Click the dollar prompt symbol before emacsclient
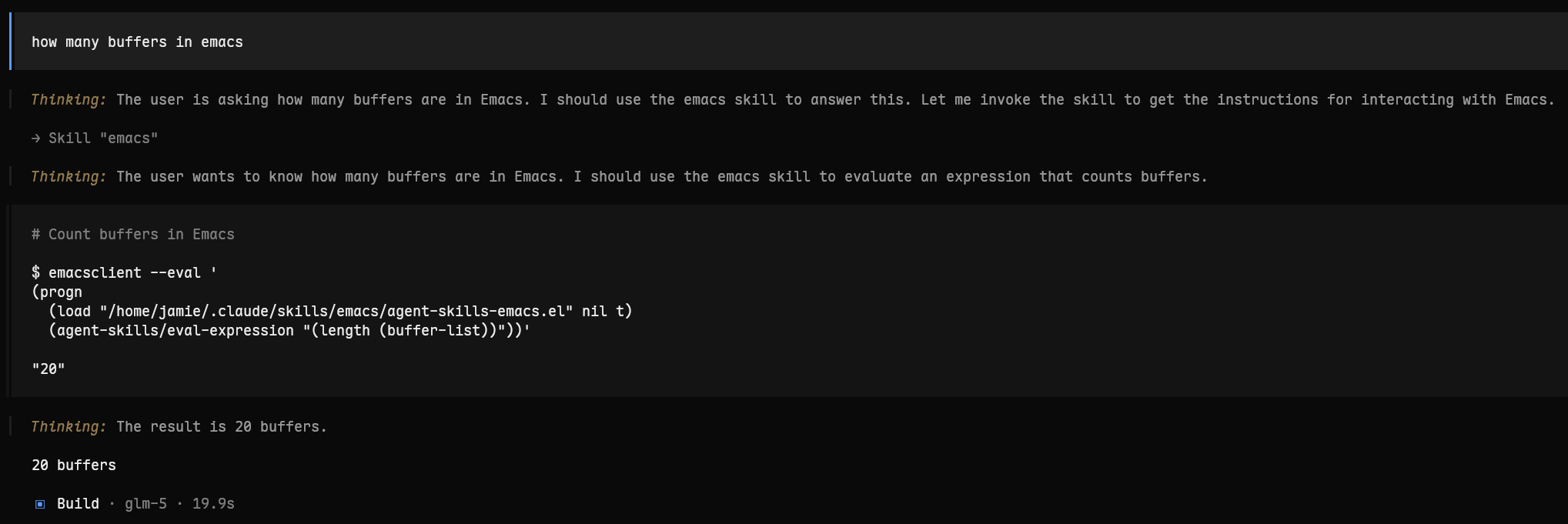This screenshot has width=1568, height=524. coord(35,273)
